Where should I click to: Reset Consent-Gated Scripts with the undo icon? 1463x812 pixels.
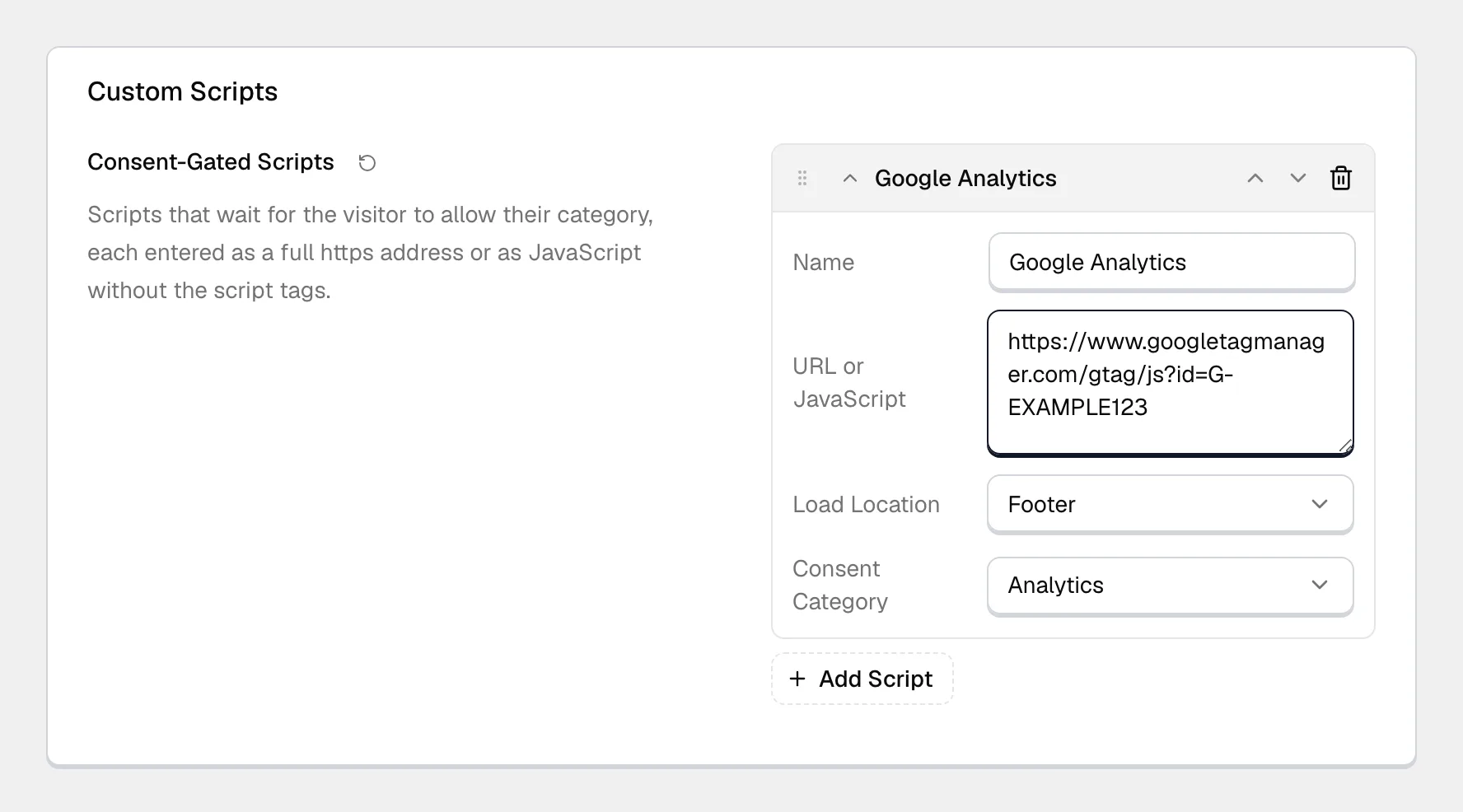point(367,163)
